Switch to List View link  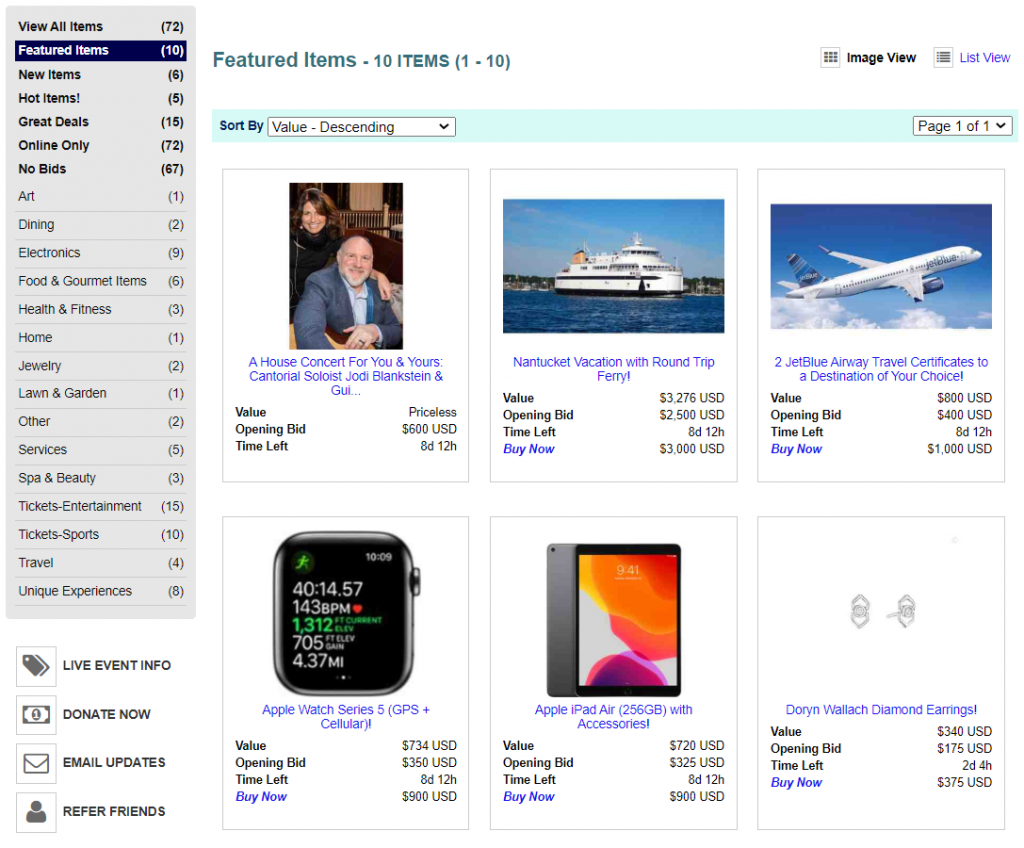(984, 57)
